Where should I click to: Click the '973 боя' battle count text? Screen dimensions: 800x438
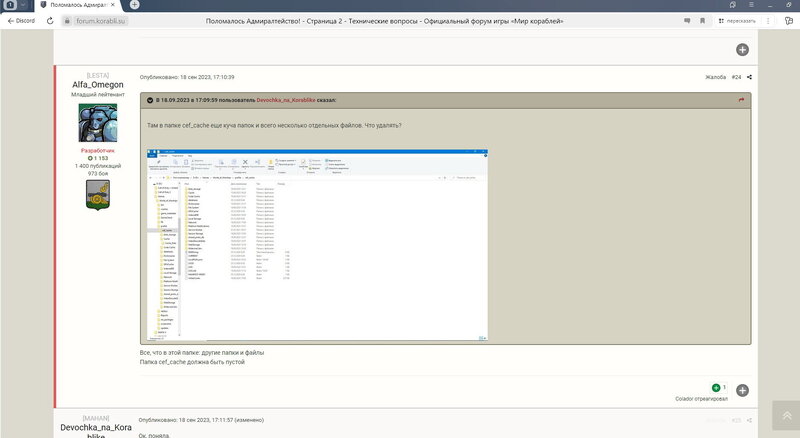pyautogui.click(x=97, y=174)
